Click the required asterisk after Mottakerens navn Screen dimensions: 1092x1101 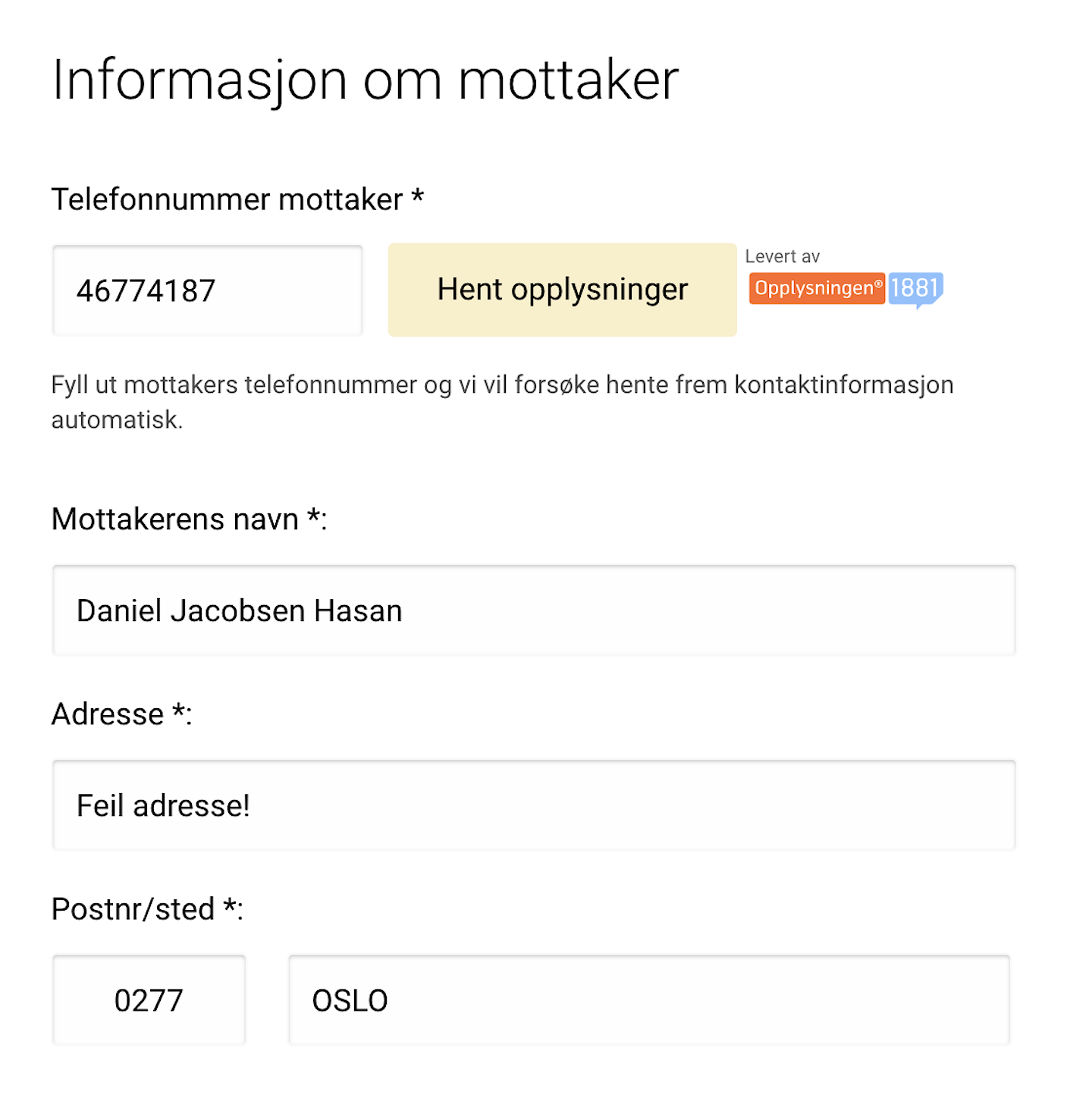pyautogui.click(x=314, y=516)
